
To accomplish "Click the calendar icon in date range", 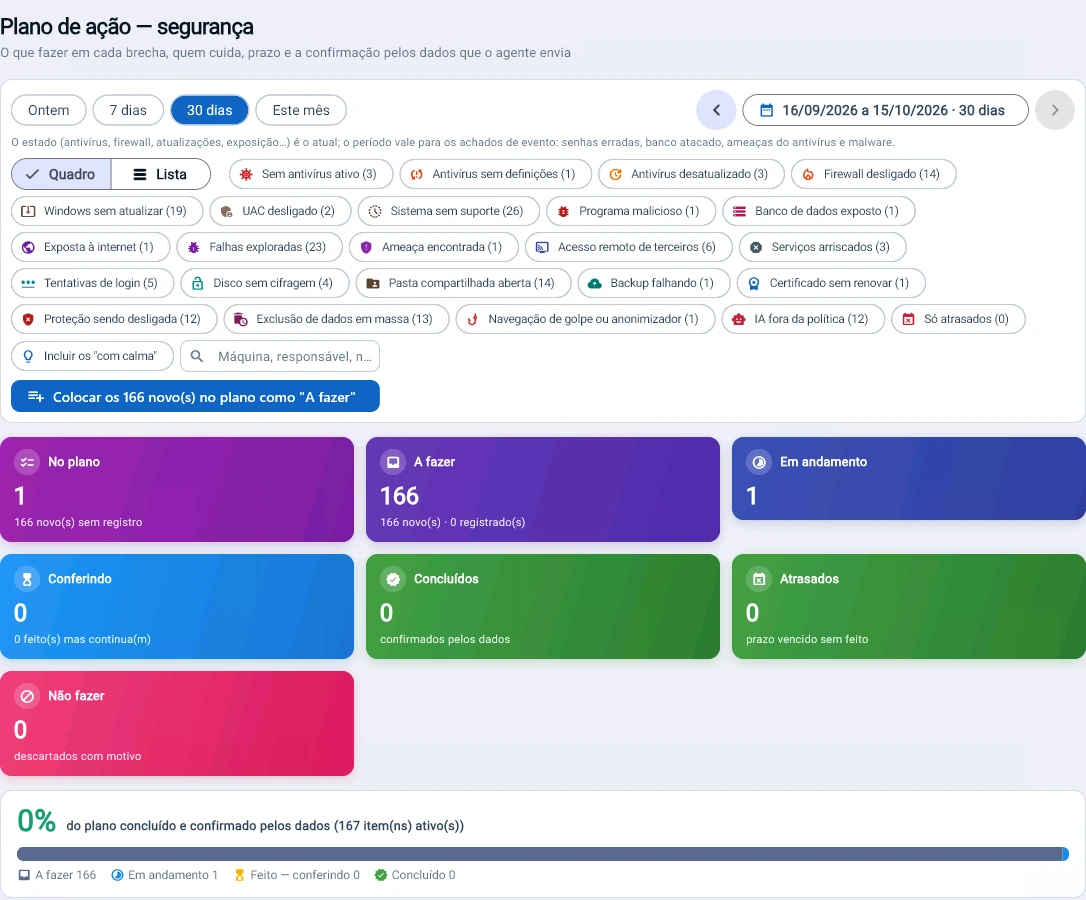I will click(x=766, y=110).
